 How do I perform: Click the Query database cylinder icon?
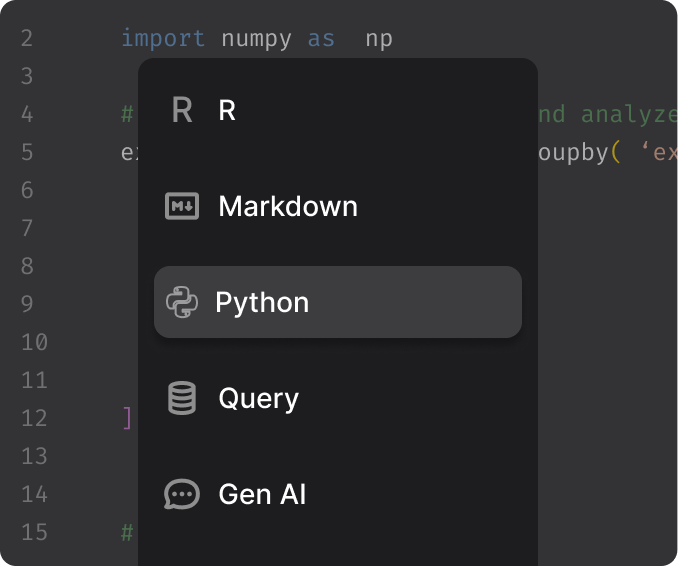(181, 398)
